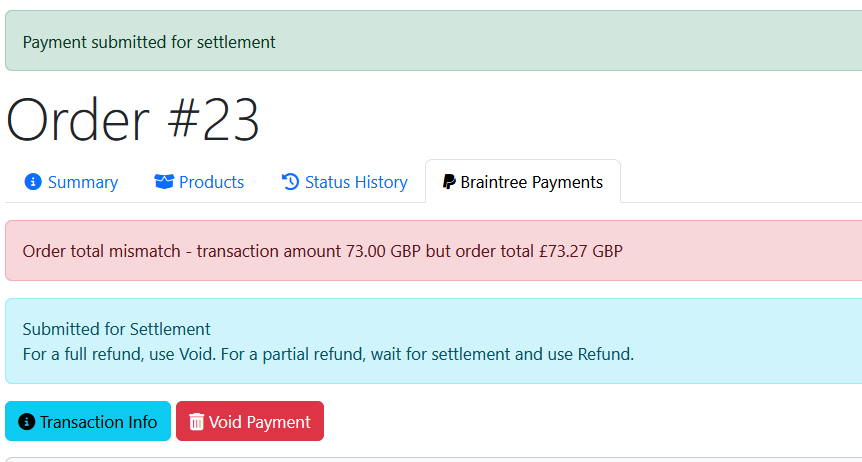Click the clock-arrow icon beside Status History
The image size is (862, 462).
pos(290,182)
